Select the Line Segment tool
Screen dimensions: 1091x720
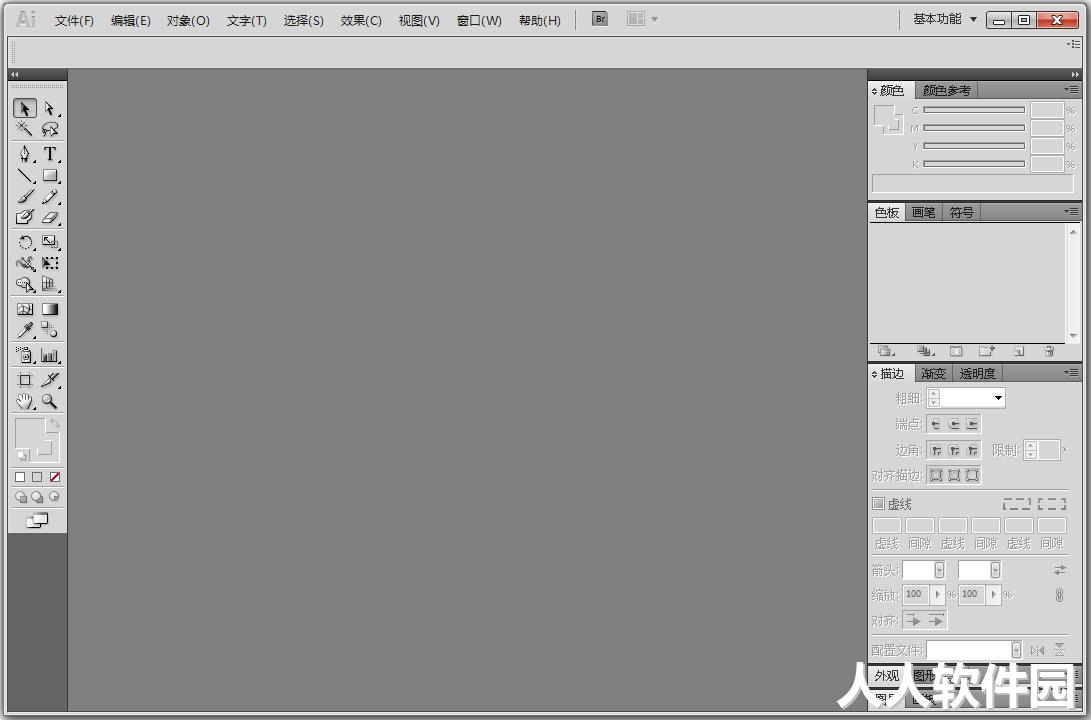pyautogui.click(x=24, y=175)
